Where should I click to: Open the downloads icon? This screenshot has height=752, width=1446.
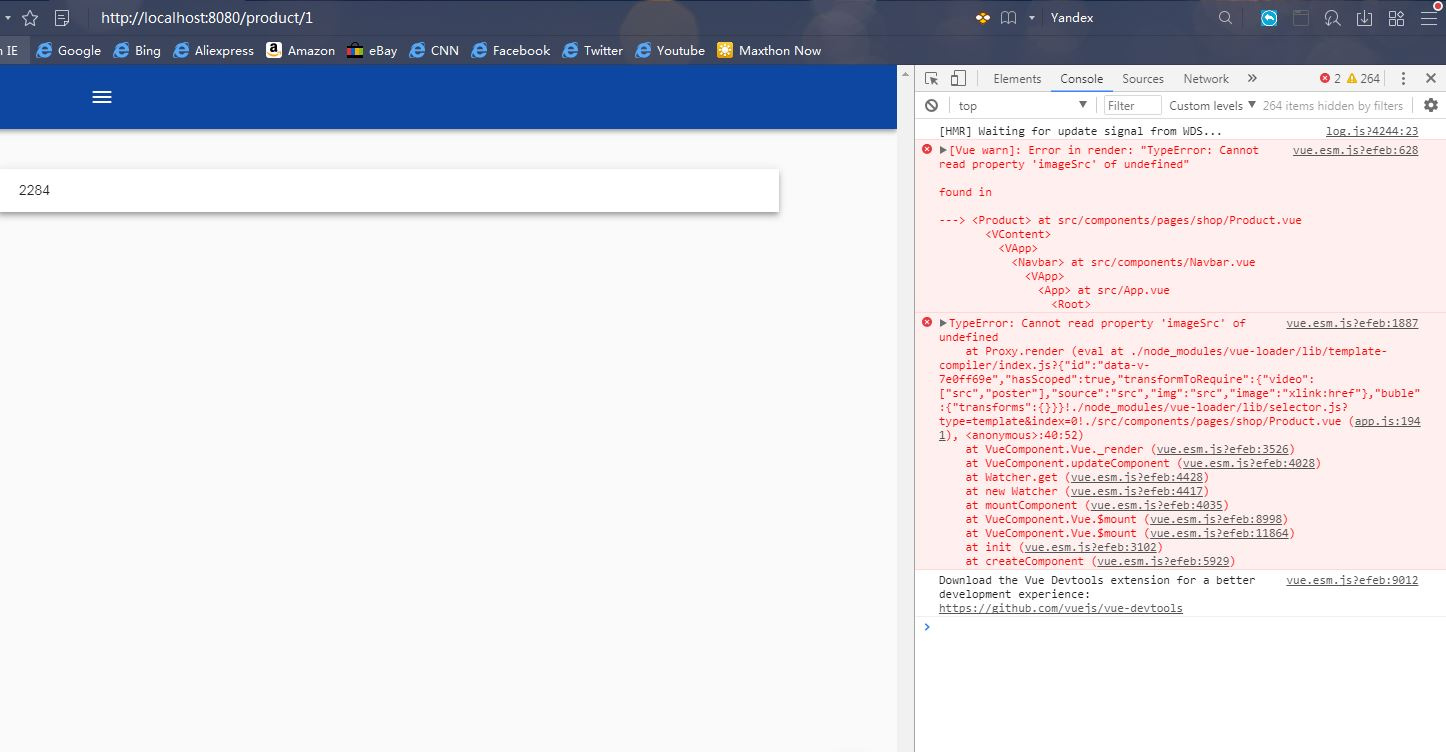pyautogui.click(x=1364, y=18)
